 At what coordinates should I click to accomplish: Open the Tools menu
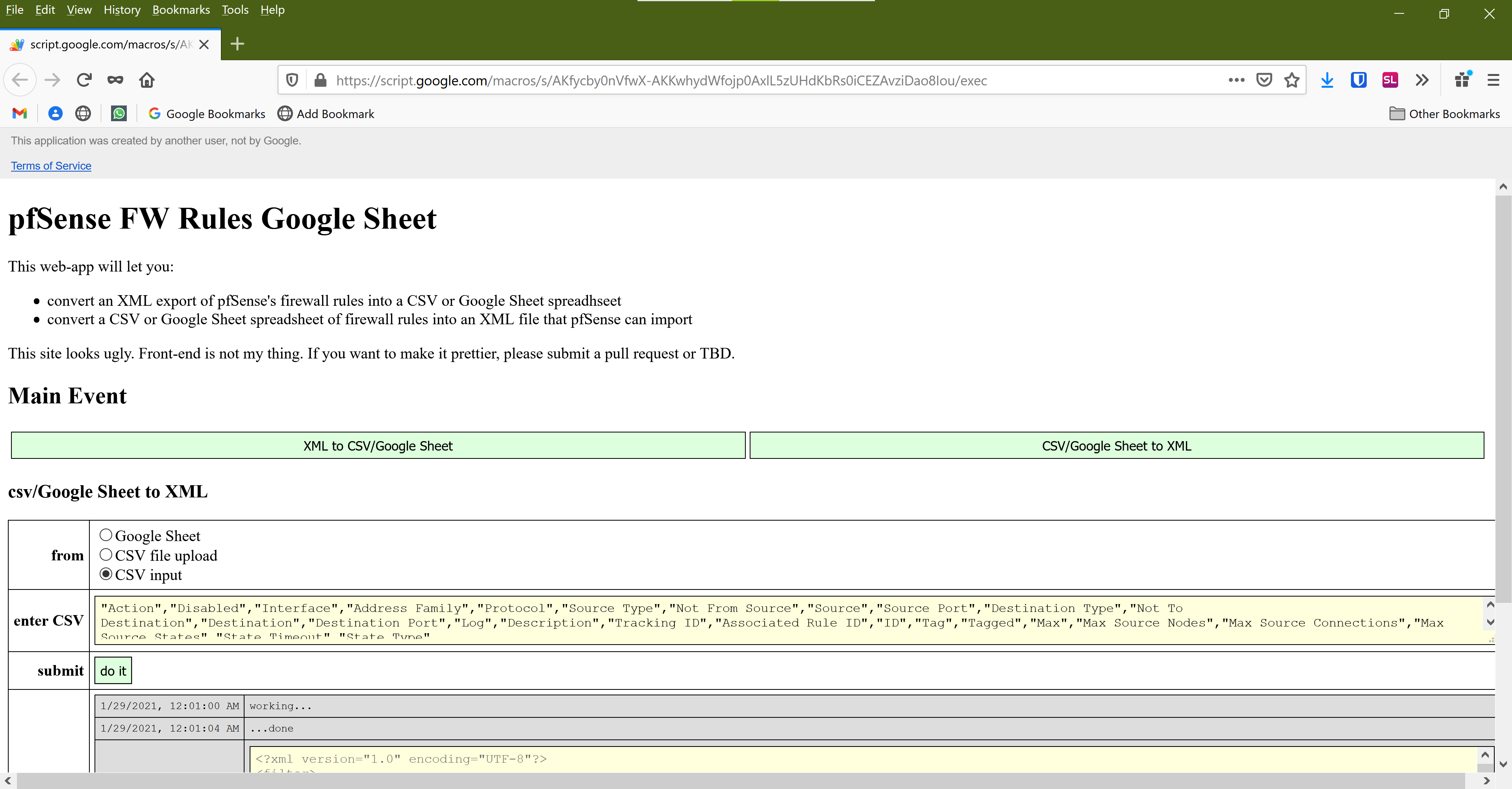[235, 10]
